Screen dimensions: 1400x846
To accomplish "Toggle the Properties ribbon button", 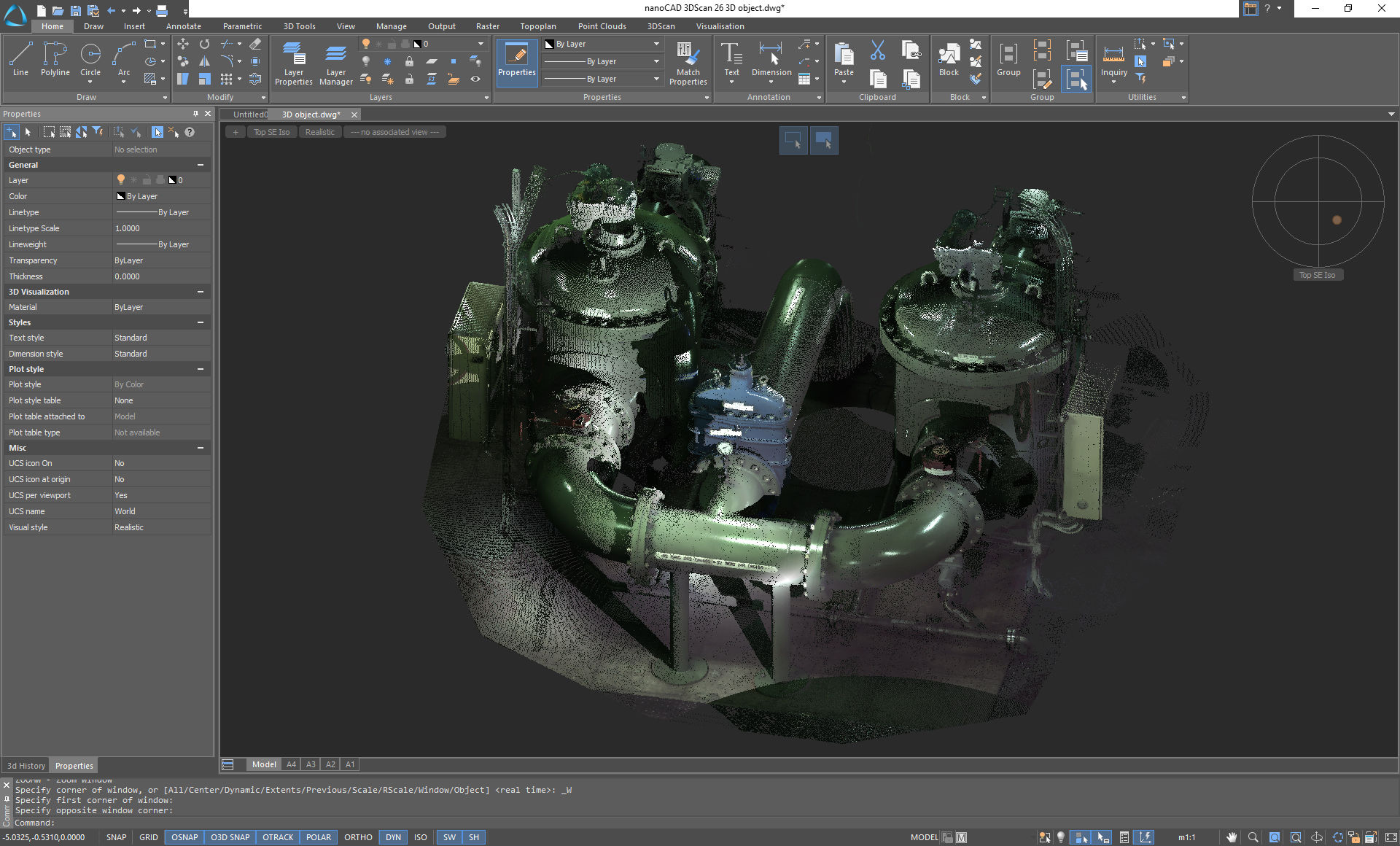I will coord(517,61).
